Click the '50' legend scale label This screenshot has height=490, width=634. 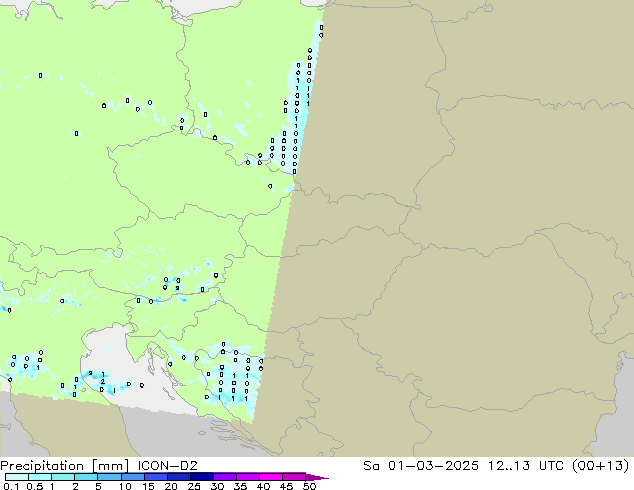[x=310, y=486]
